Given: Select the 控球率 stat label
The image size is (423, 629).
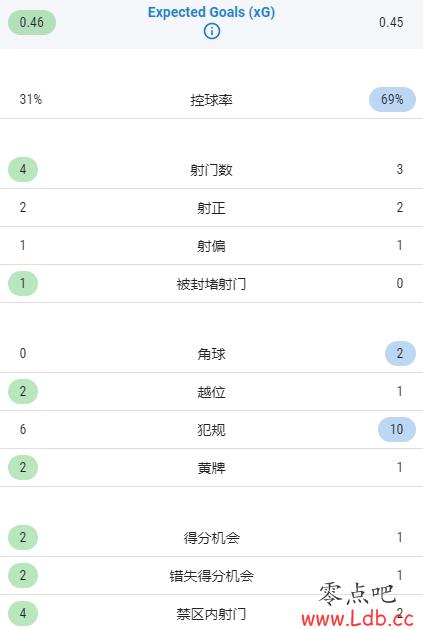Looking at the screenshot, I should click(x=212, y=100).
